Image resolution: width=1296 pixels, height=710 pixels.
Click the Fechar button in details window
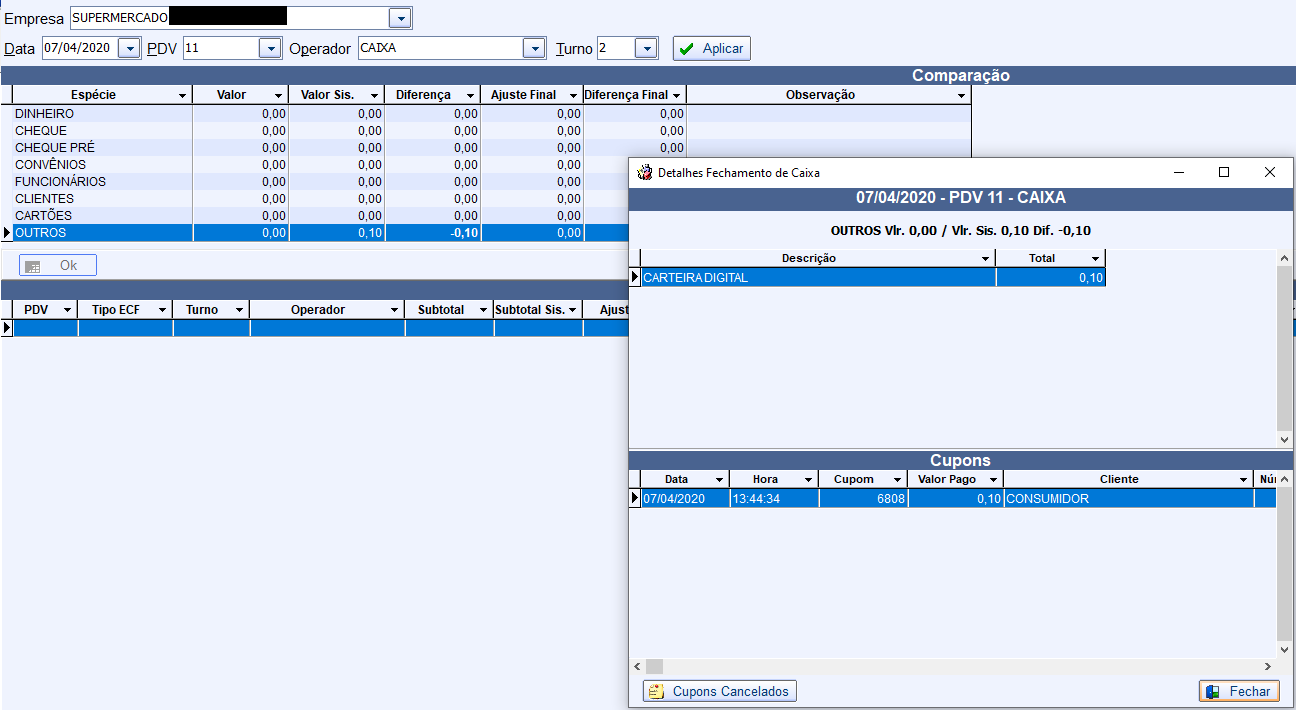point(1239,691)
